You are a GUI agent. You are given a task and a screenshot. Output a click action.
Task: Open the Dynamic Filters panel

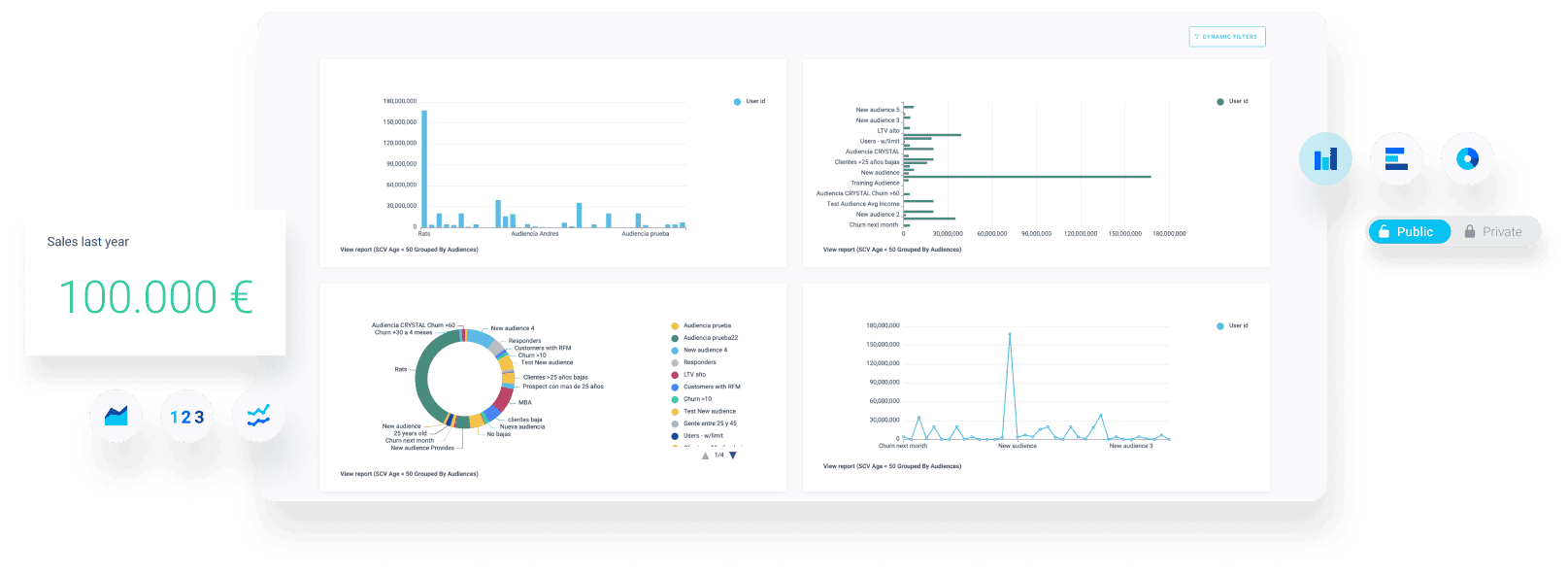tap(1227, 37)
